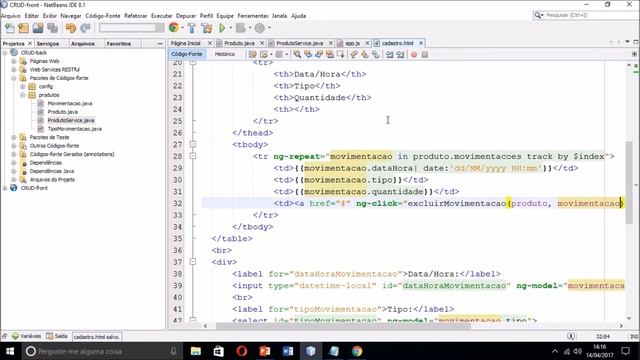The width and height of the screenshot is (640, 360).
Task: Collapse the Pacotes de Códigos-fonte node
Action: coord(14,78)
